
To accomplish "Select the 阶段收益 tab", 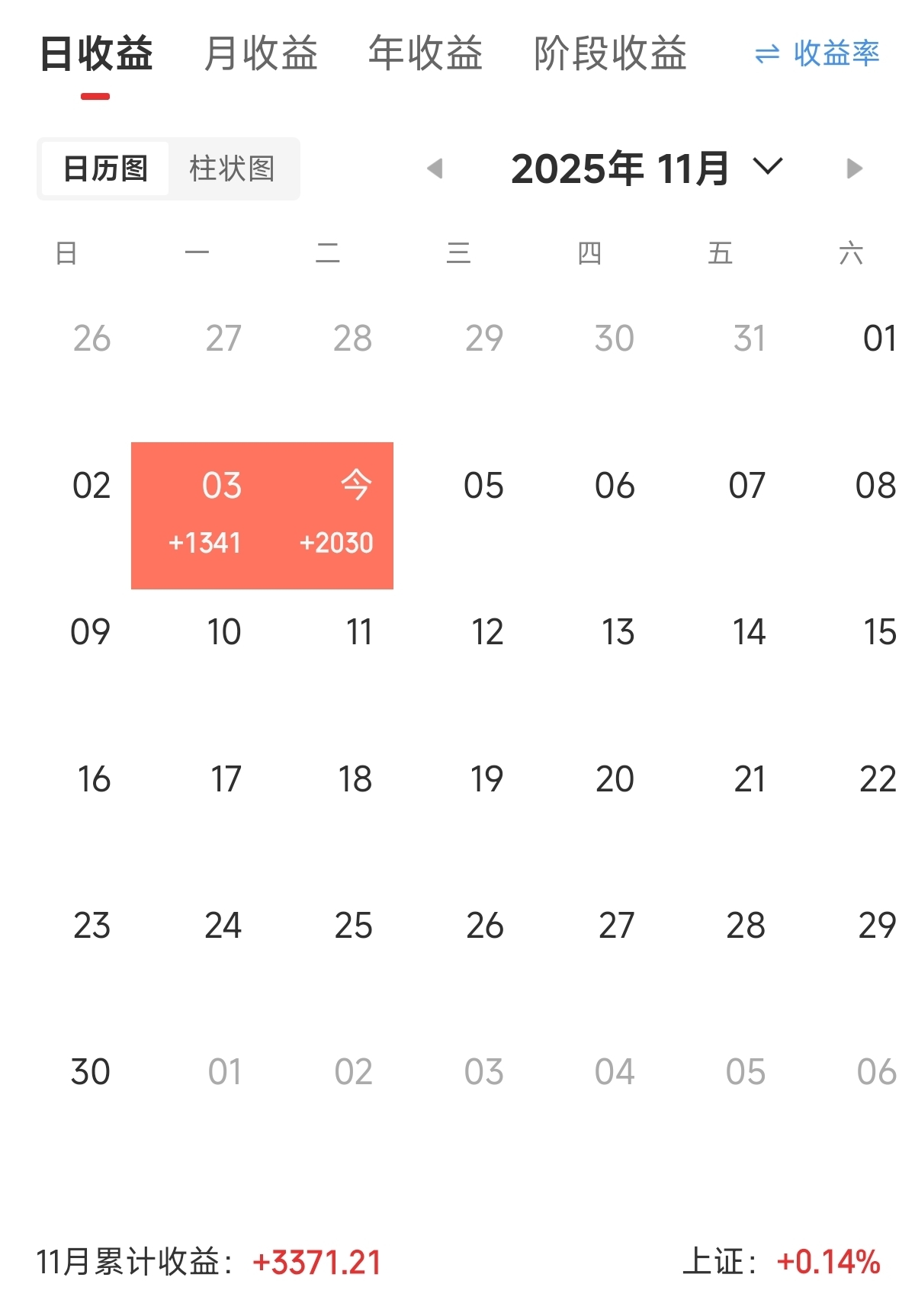I will coord(610,54).
